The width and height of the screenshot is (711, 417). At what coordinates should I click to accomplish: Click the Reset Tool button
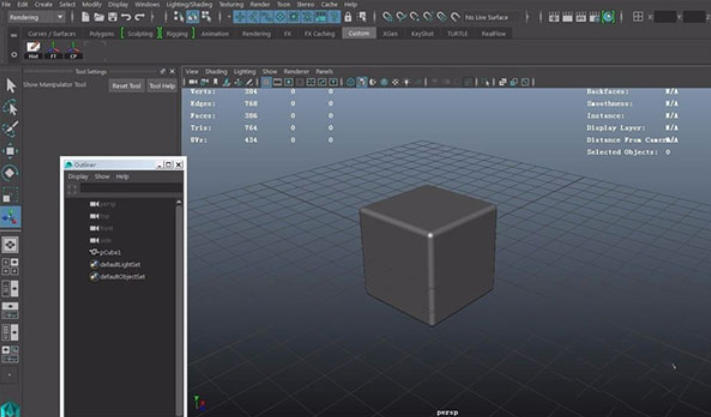[126, 86]
